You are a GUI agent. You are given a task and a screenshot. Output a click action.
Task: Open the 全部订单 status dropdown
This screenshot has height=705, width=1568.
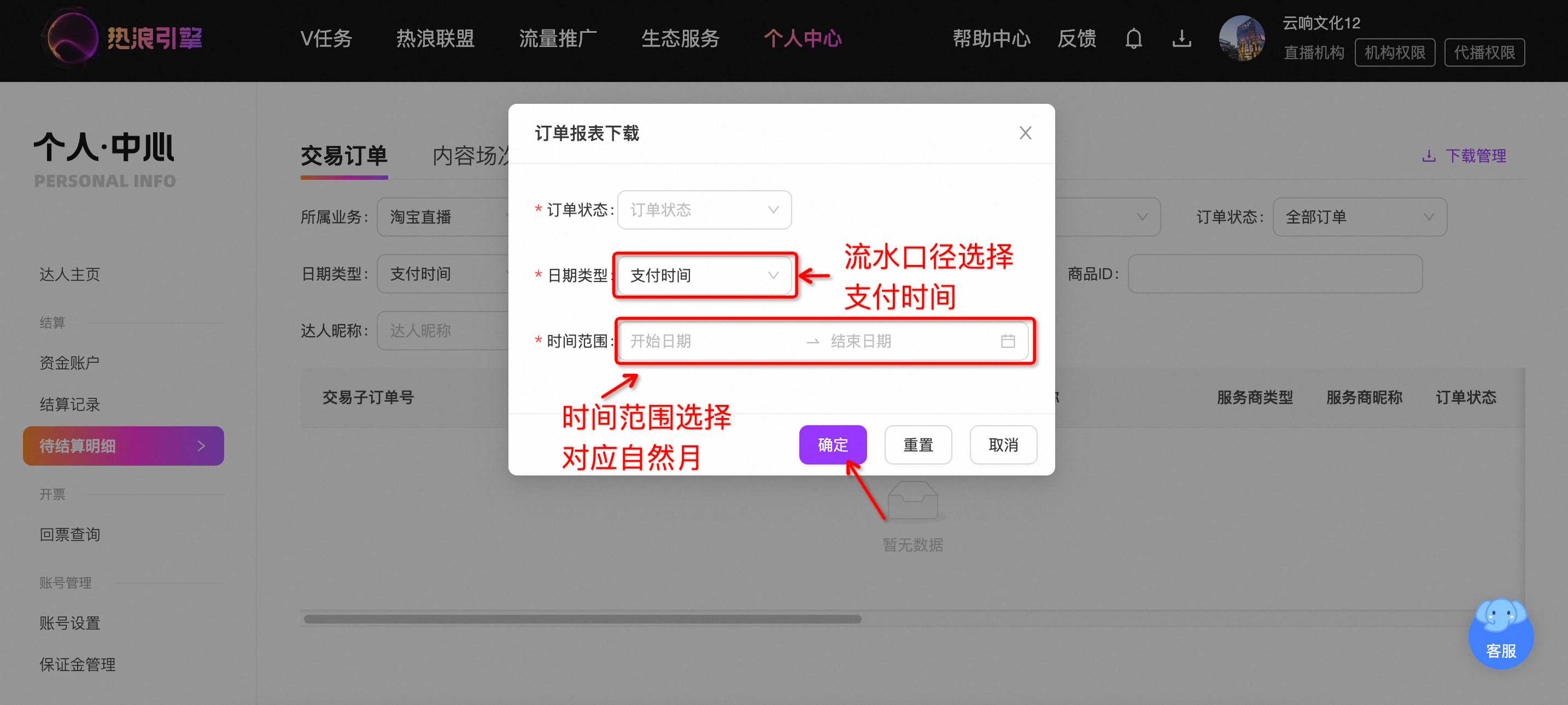tap(1359, 217)
